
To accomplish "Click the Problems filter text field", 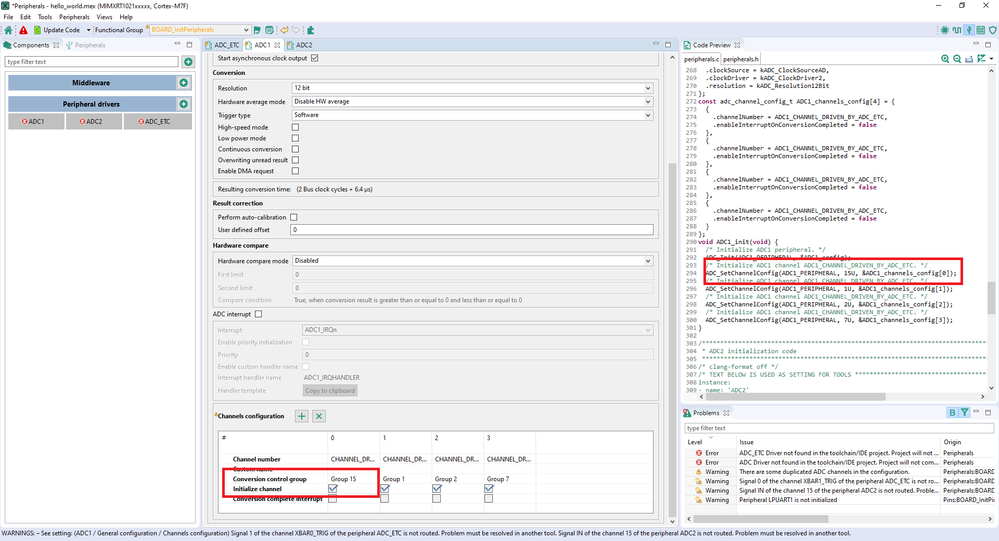I will click(x=838, y=428).
